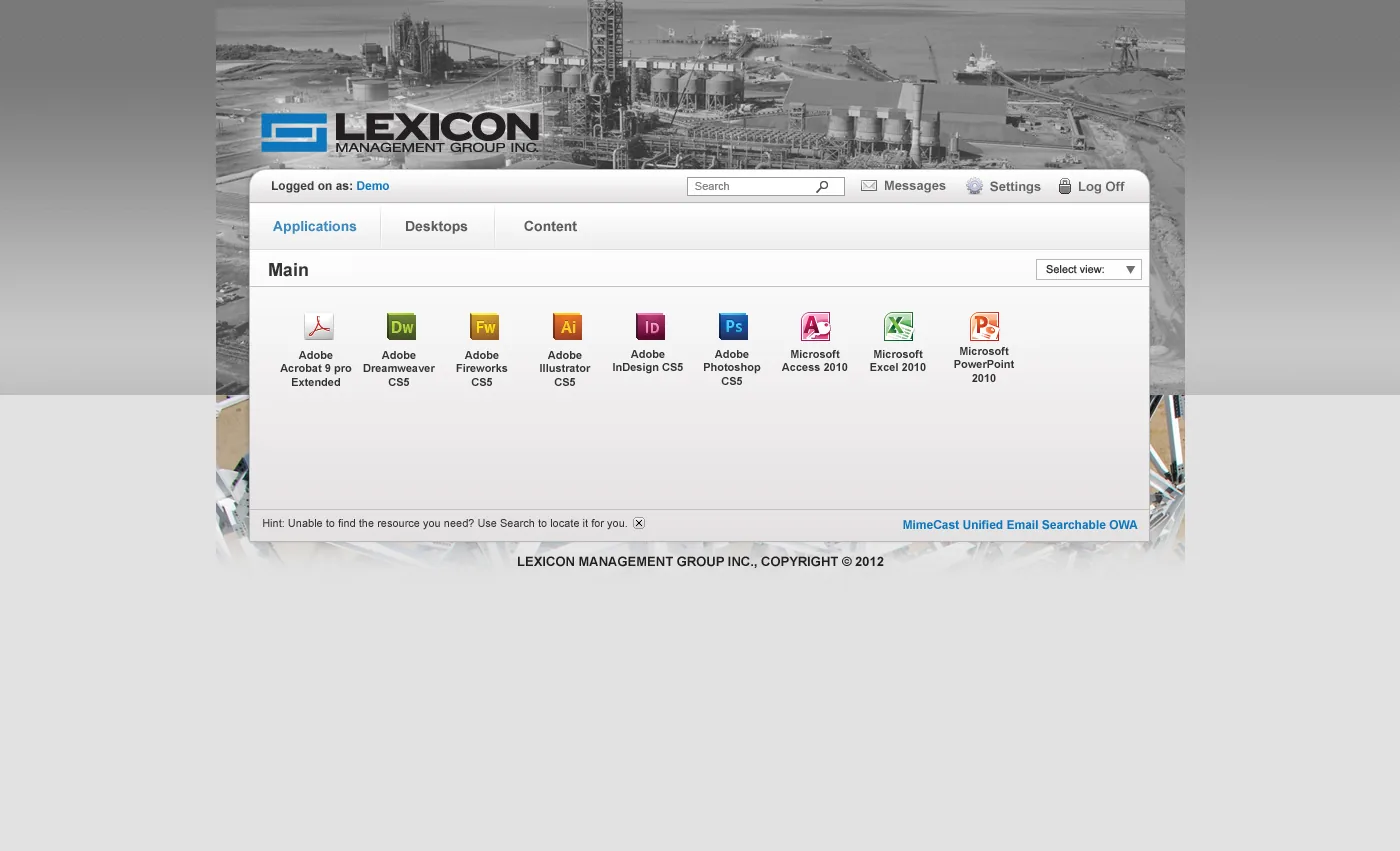Click the Adobe InDesign CS5 label text
The image size is (1400, 851).
(648, 361)
